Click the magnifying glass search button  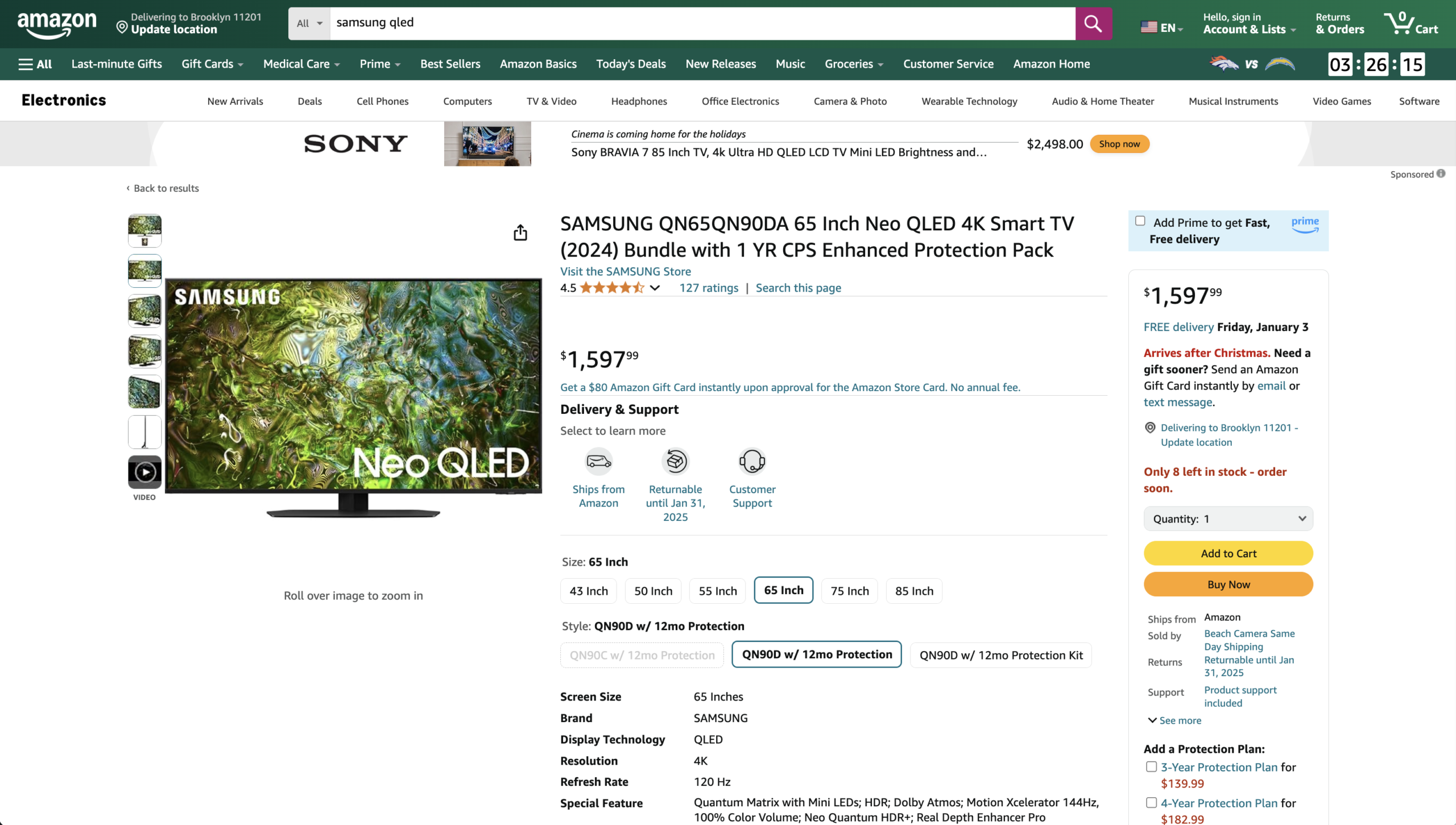(x=1093, y=23)
